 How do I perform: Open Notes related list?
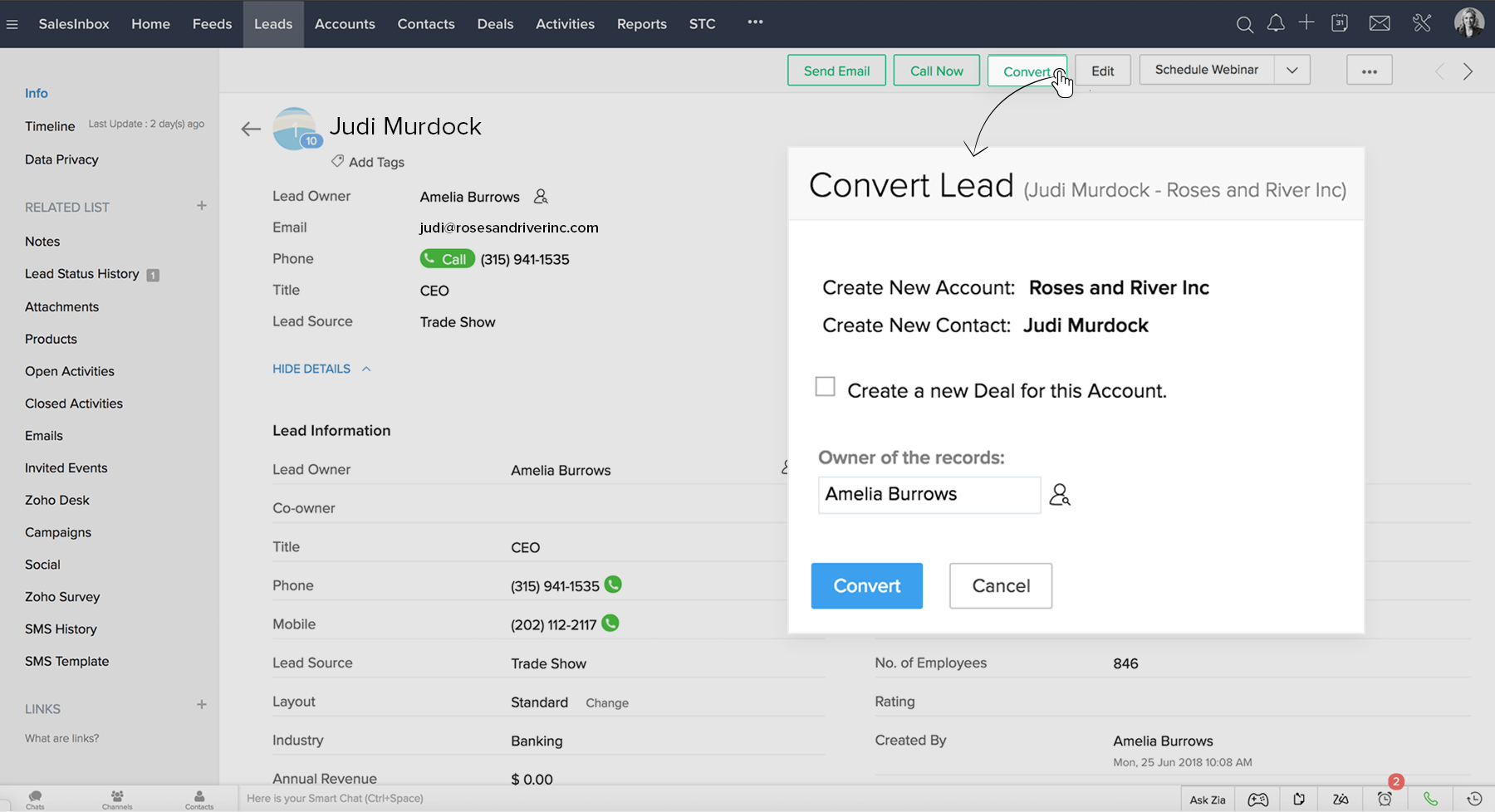(x=42, y=242)
